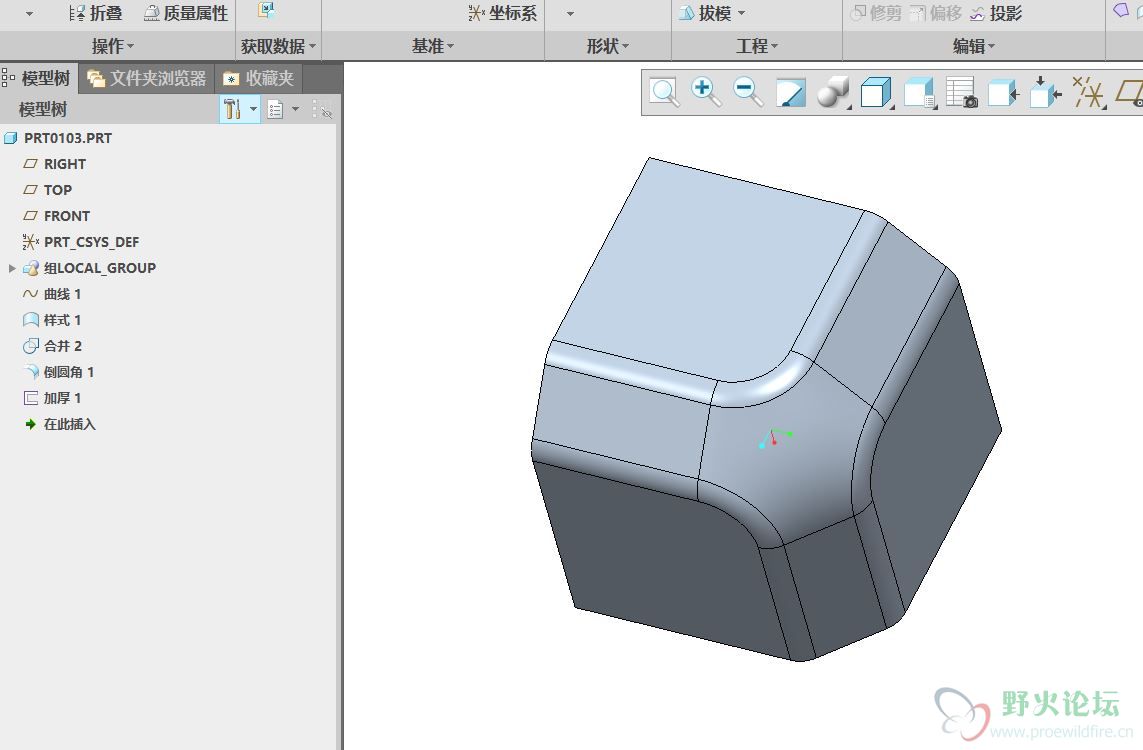Expand the 操作 ribbon group
This screenshot has height=750, width=1143.
tap(113, 46)
